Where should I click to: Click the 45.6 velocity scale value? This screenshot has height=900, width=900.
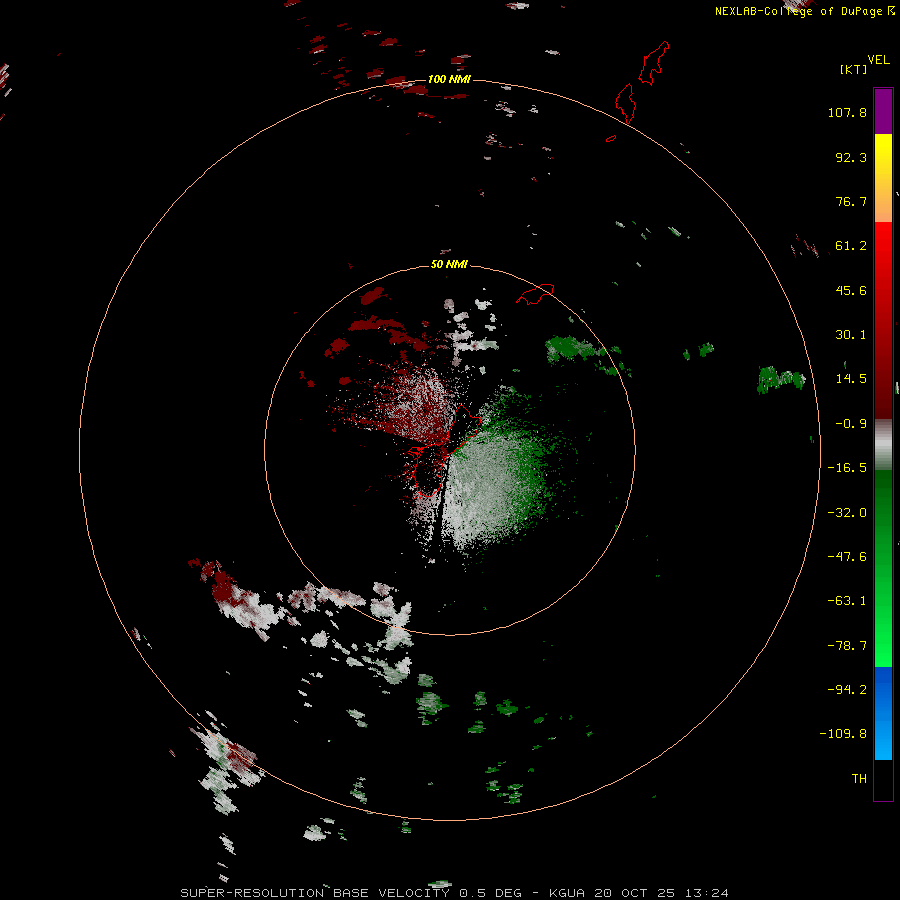[851, 290]
